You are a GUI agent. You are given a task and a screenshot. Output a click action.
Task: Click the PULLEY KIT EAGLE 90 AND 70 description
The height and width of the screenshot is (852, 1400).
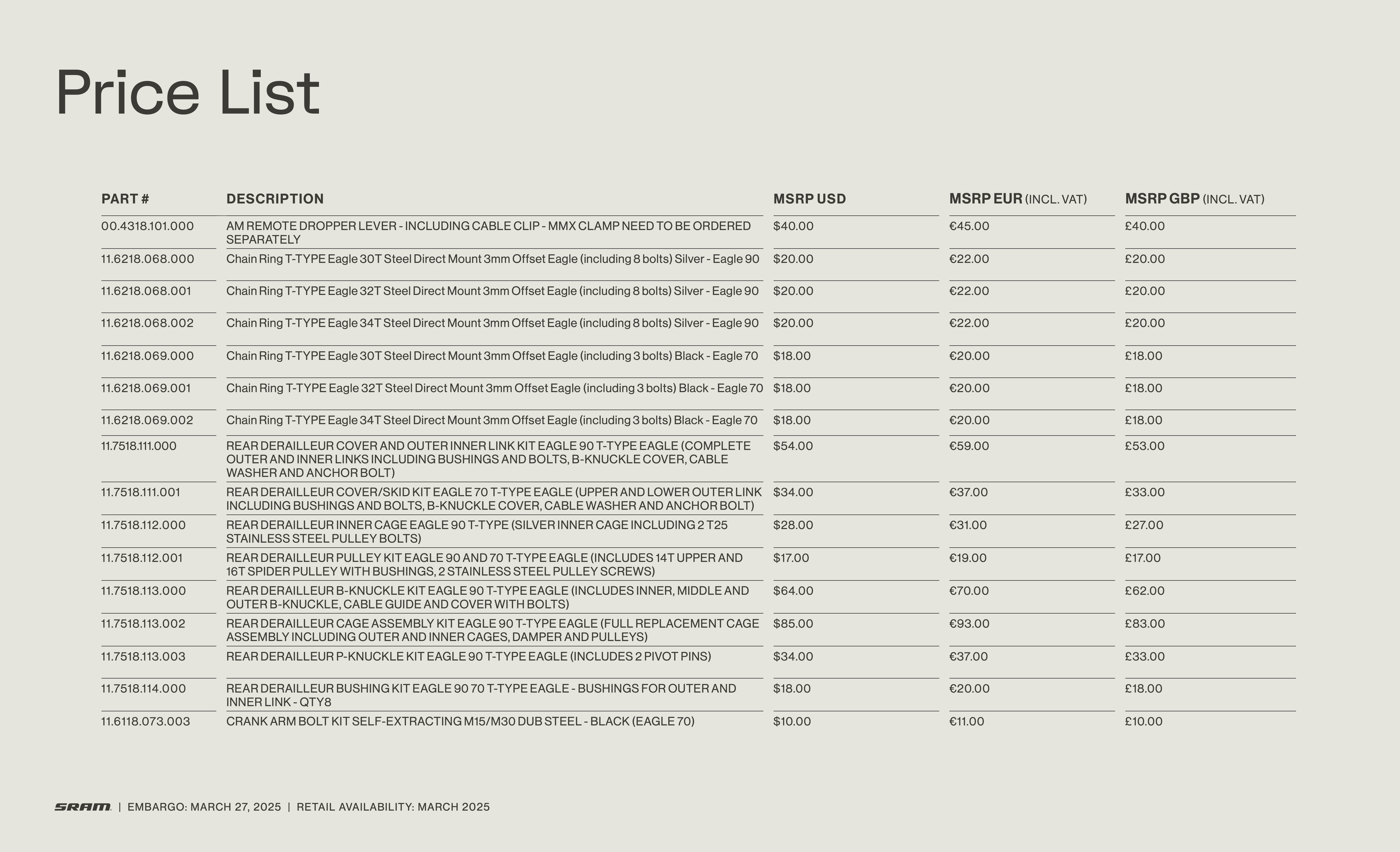click(485, 565)
